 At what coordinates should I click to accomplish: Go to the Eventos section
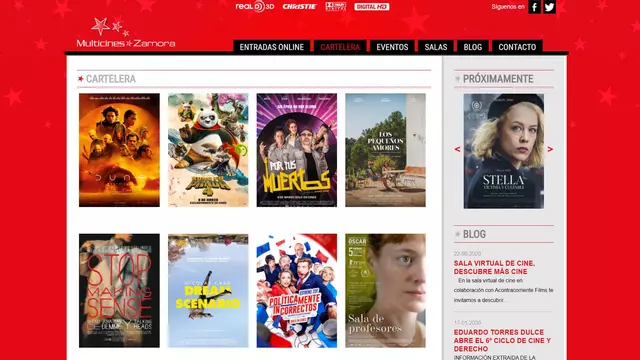coord(392,47)
